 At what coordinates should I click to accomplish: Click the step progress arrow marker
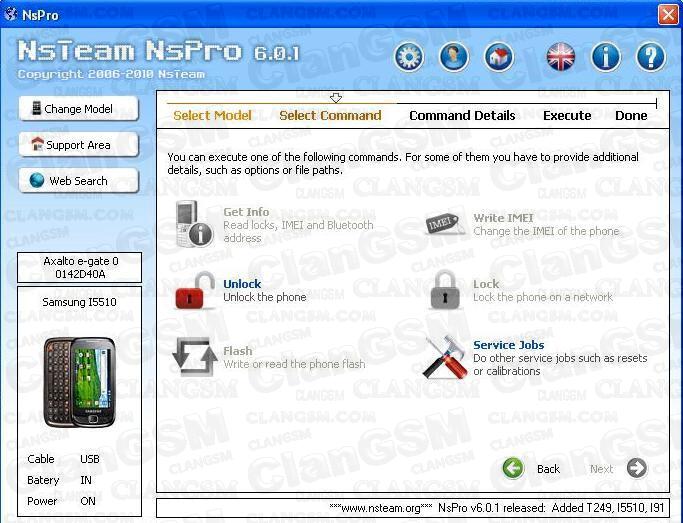[x=336, y=98]
